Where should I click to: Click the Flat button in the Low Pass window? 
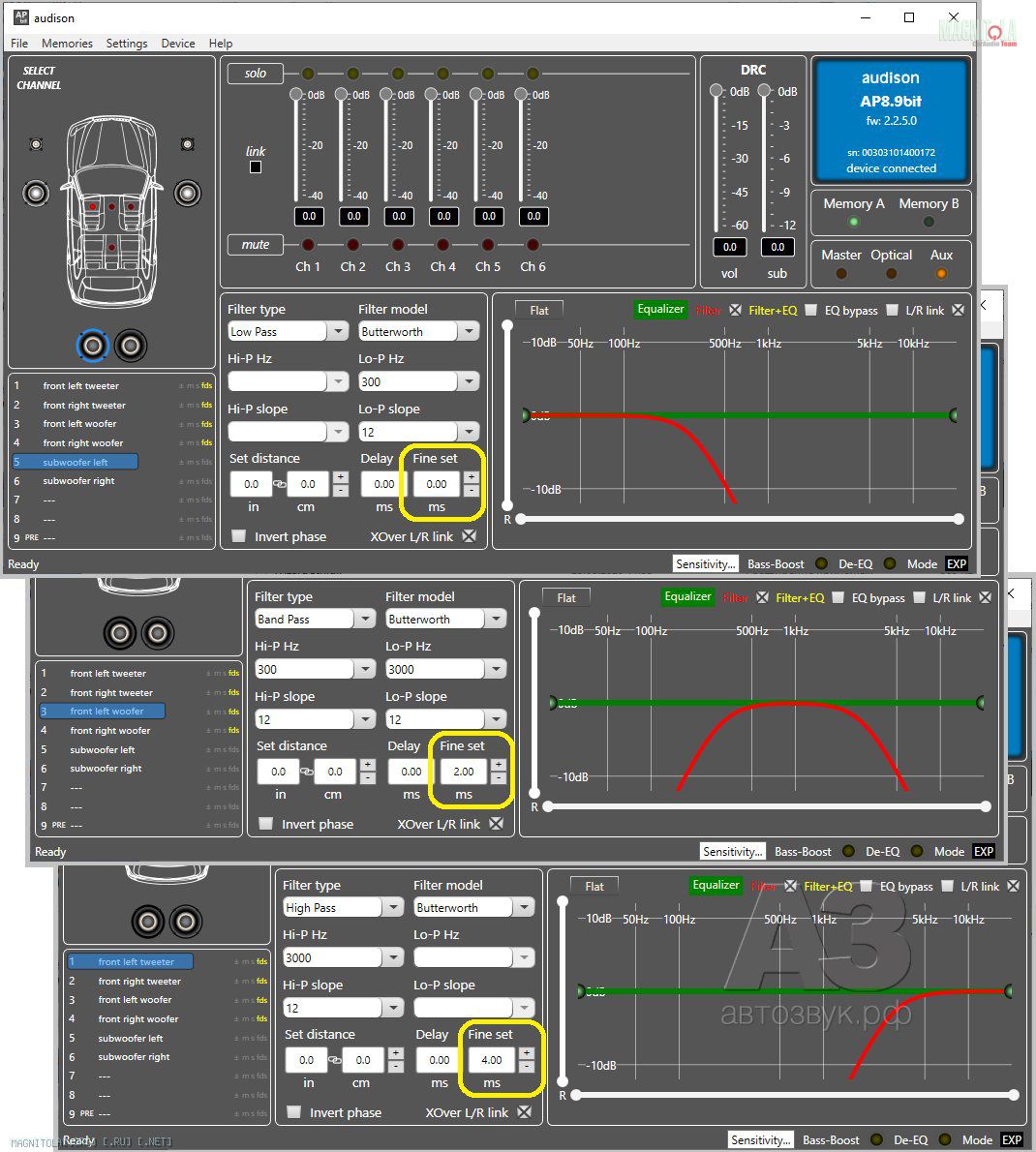[538, 310]
